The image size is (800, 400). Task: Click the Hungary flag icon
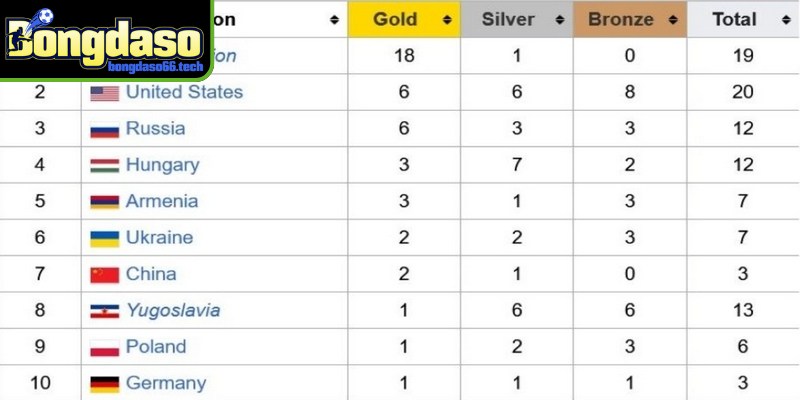104,166
